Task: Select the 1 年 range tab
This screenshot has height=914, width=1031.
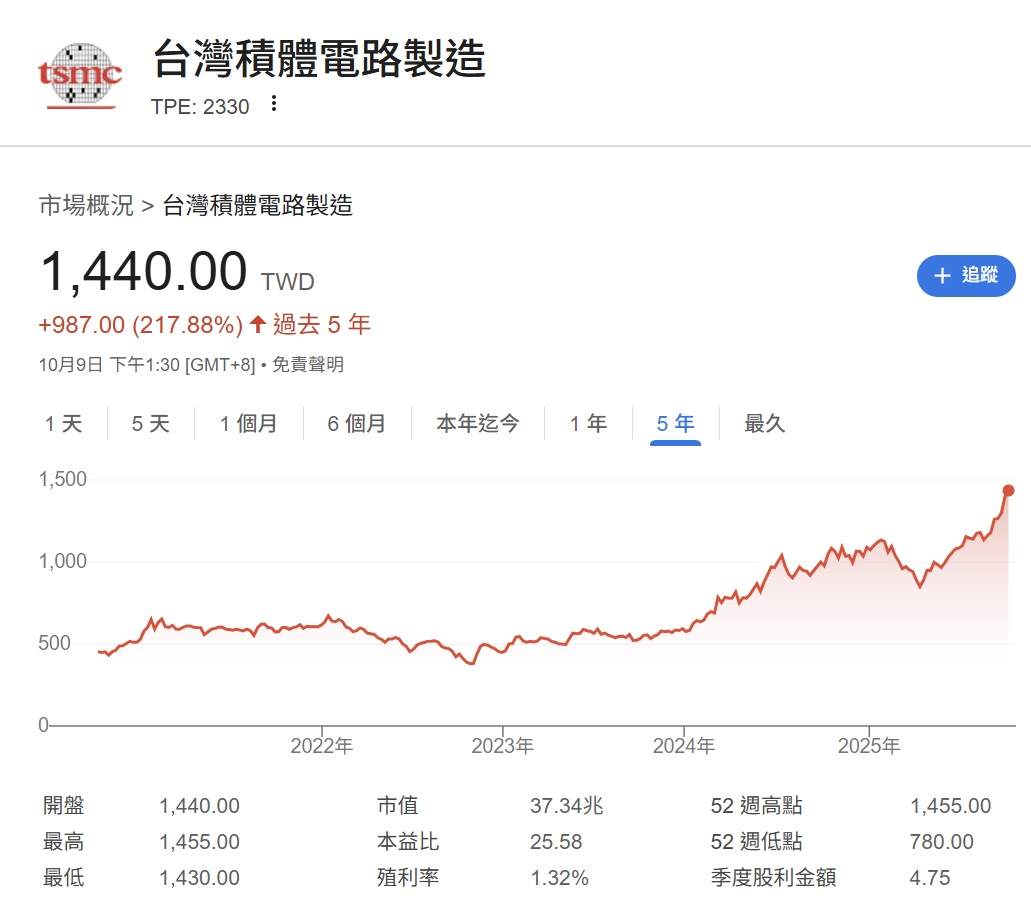Action: click(588, 423)
